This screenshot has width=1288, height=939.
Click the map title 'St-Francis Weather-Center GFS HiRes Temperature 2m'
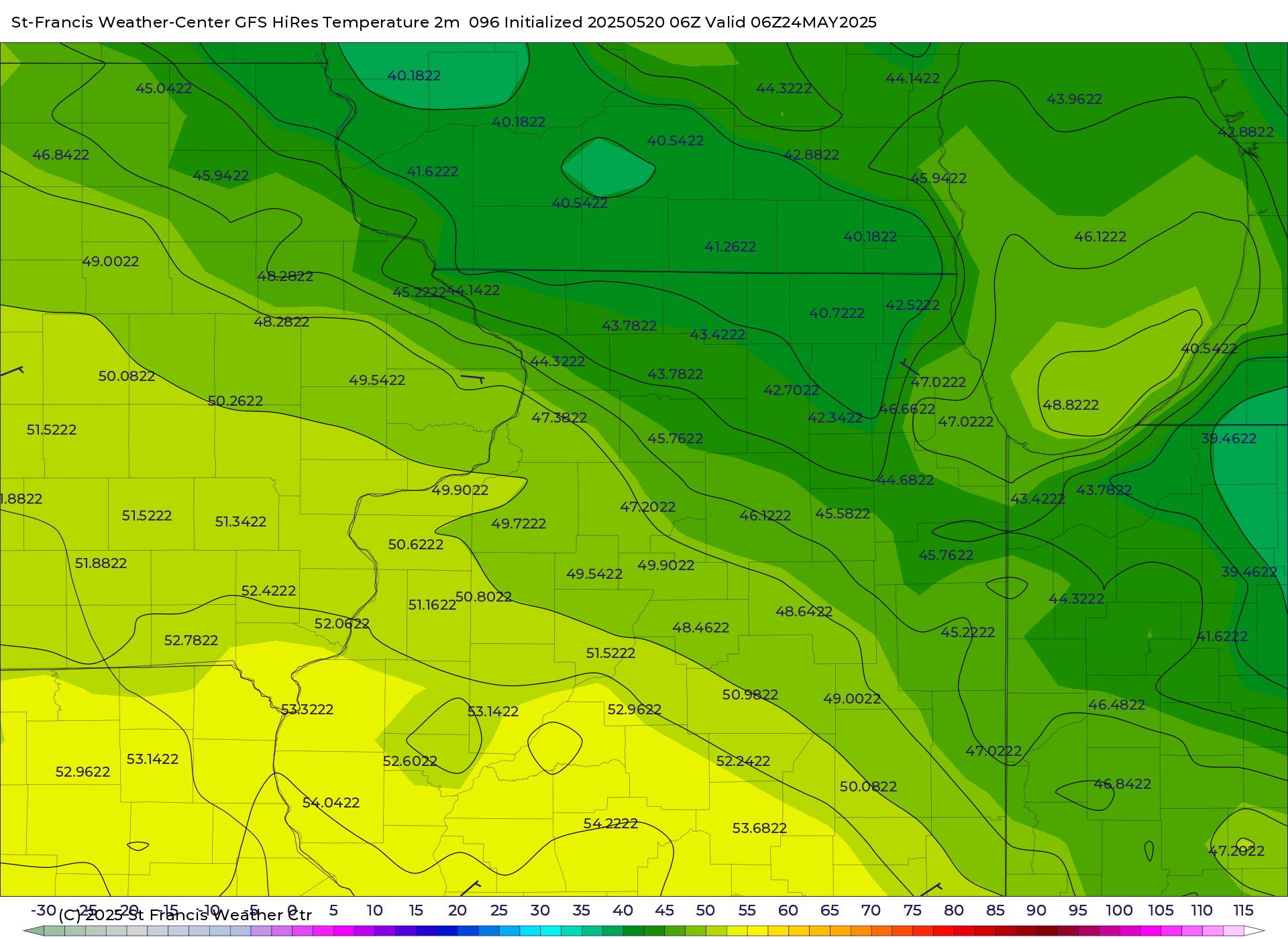click(x=235, y=22)
